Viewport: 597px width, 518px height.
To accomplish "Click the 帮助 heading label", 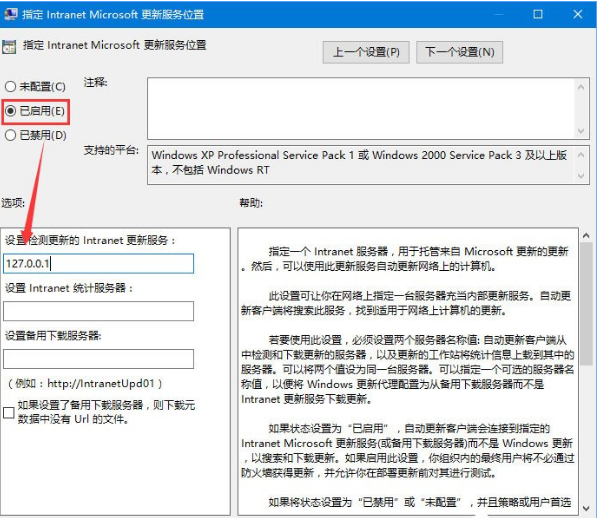I will coord(251,203).
